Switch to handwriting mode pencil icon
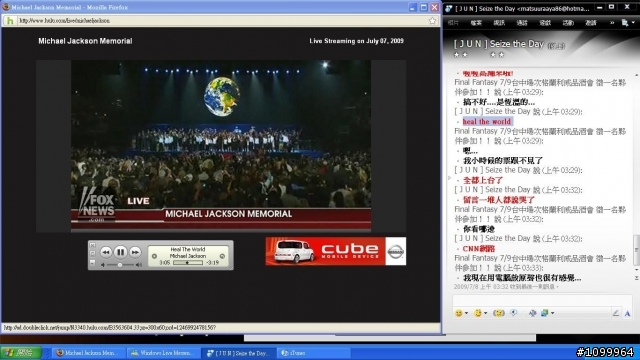The width and height of the screenshot is (640, 360). point(616,313)
